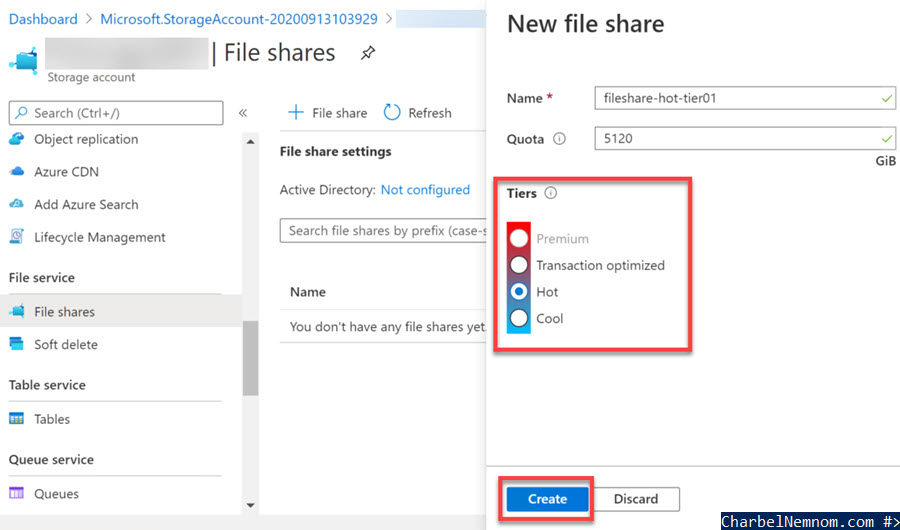900x530 pixels.
Task: Click the Lifecycle Management icon
Action: point(17,237)
